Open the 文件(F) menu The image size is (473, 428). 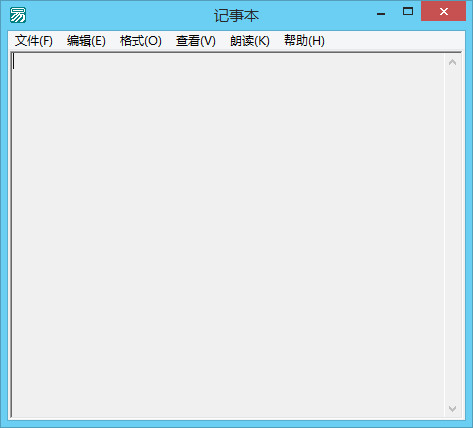pos(34,41)
